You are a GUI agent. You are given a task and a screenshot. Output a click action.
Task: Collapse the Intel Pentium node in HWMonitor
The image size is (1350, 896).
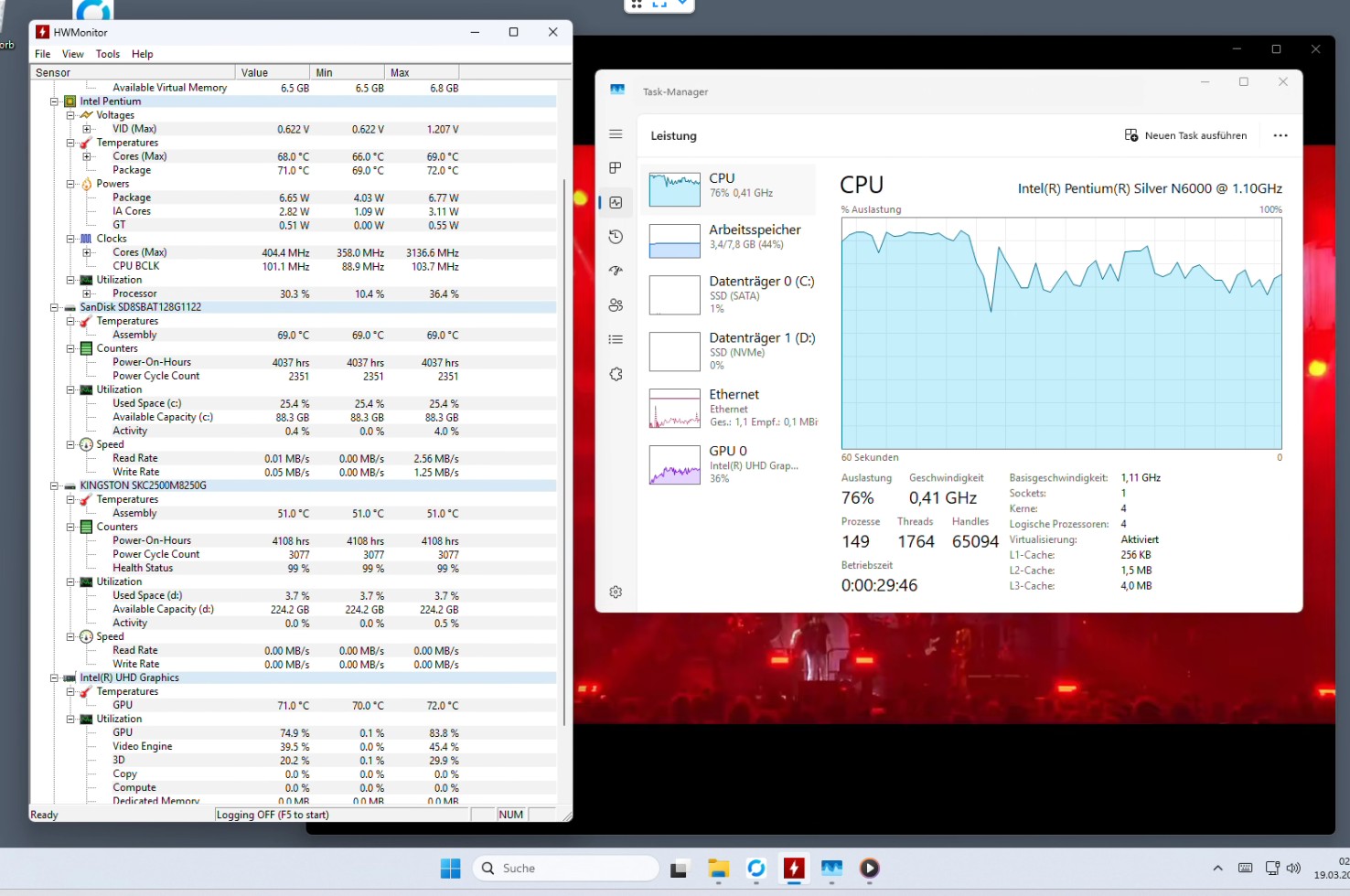tap(54, 101)
